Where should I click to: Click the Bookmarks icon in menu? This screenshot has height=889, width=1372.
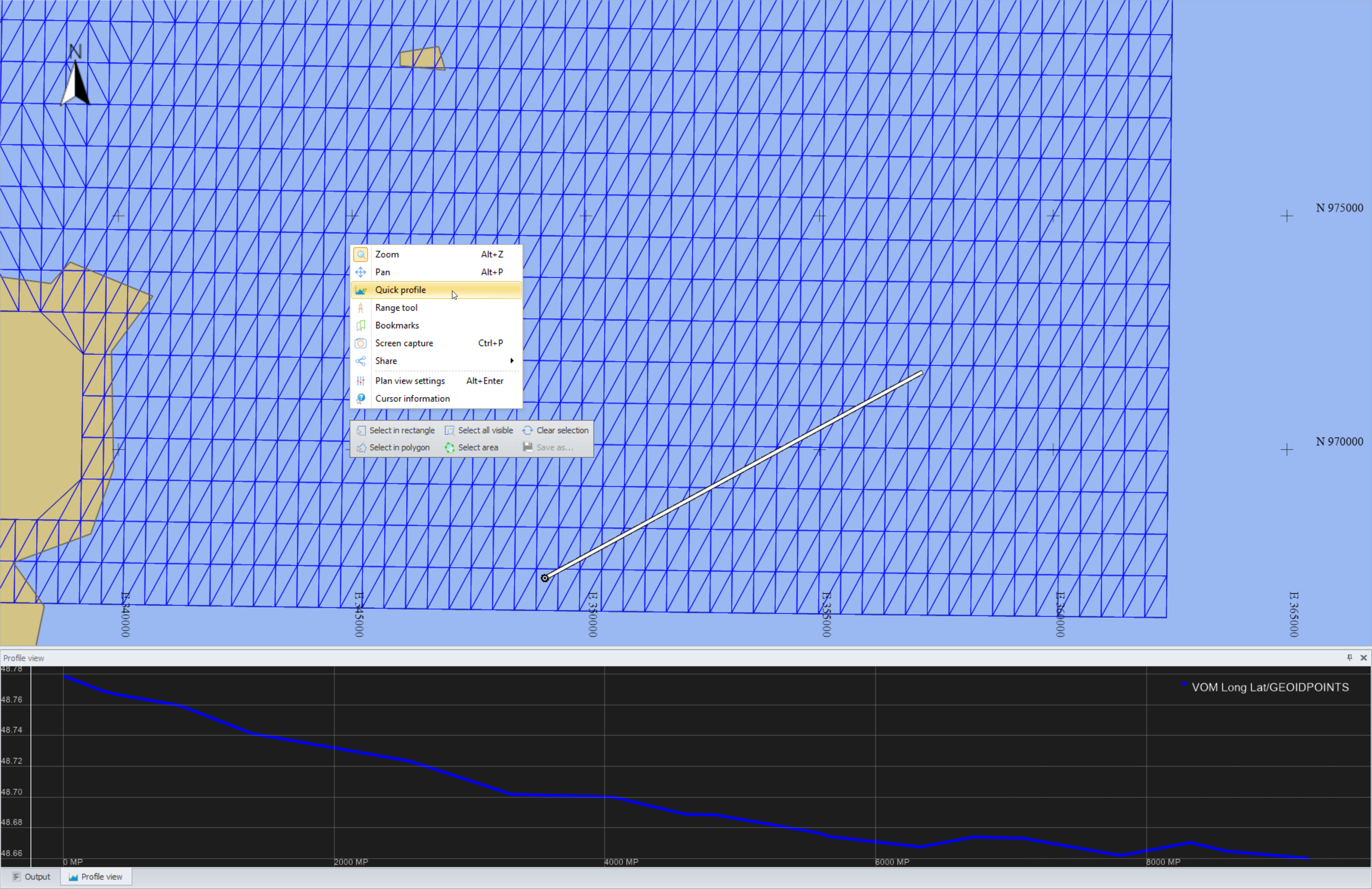click(x=361, y=326)
